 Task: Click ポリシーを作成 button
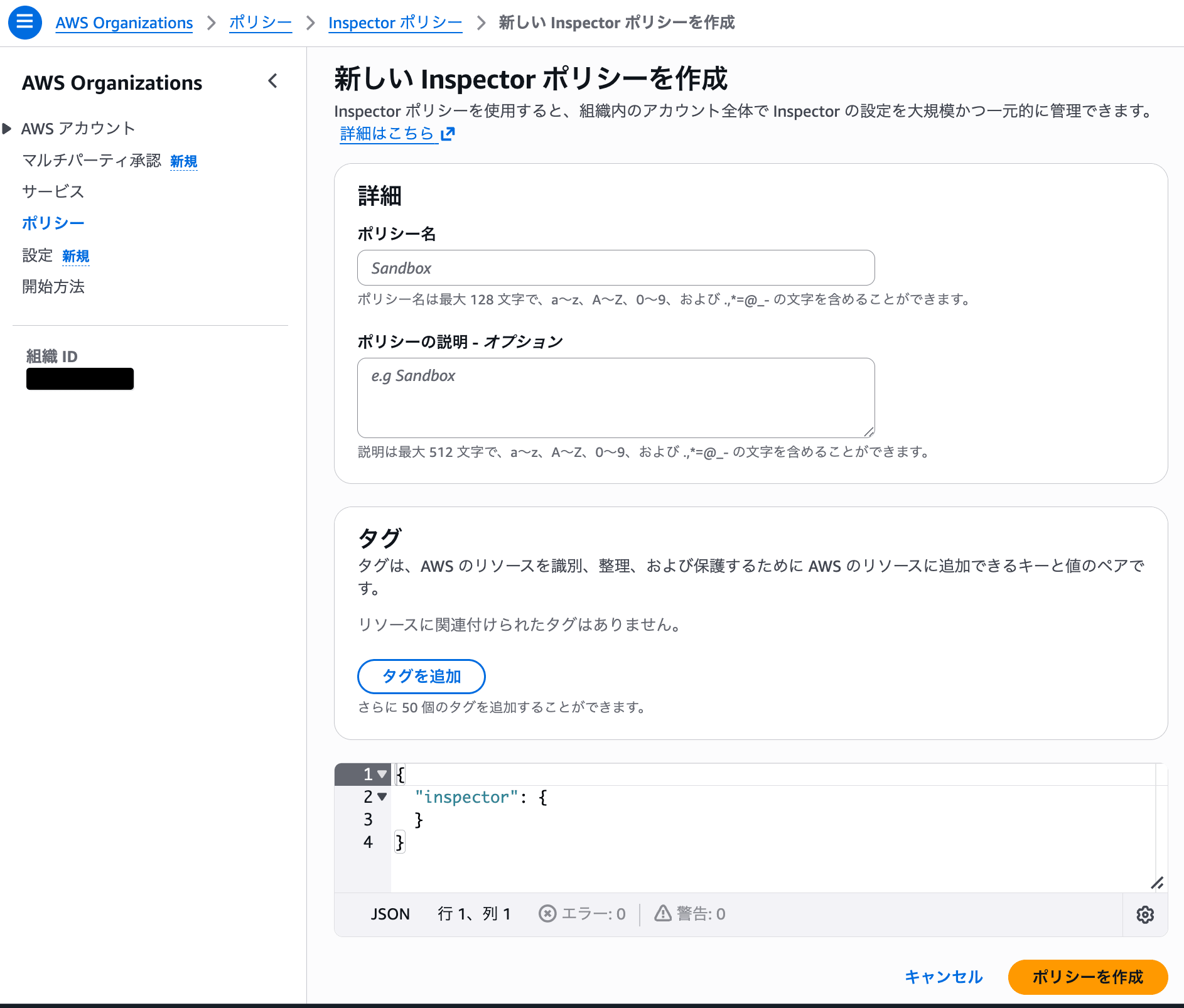[x=1088, y=977]
